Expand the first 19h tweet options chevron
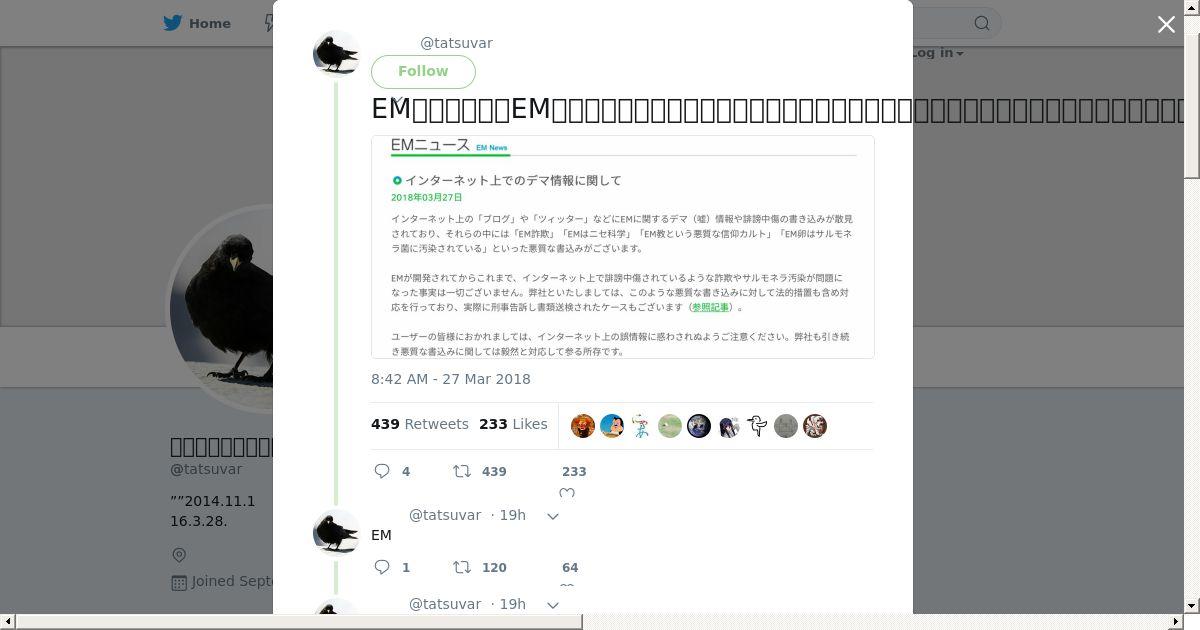Screen dimensions: 1200x630 coord(553,516)
